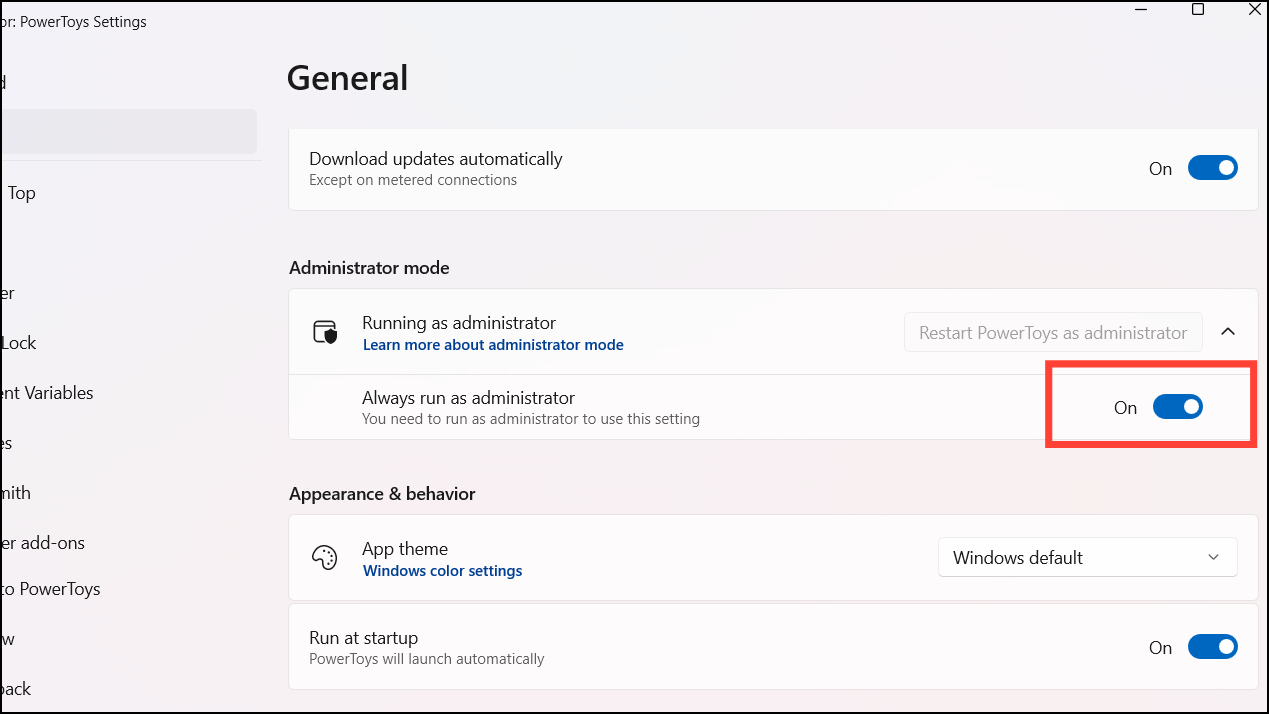Select Environment Variables in the sidebar
Screen dimensions: 1269x714
pyautogui.click(x=46, y=393)
